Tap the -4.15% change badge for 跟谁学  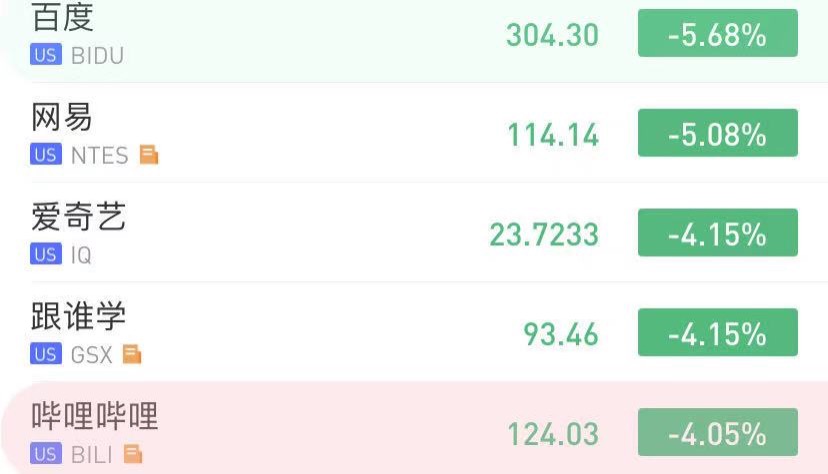point(717,333)
